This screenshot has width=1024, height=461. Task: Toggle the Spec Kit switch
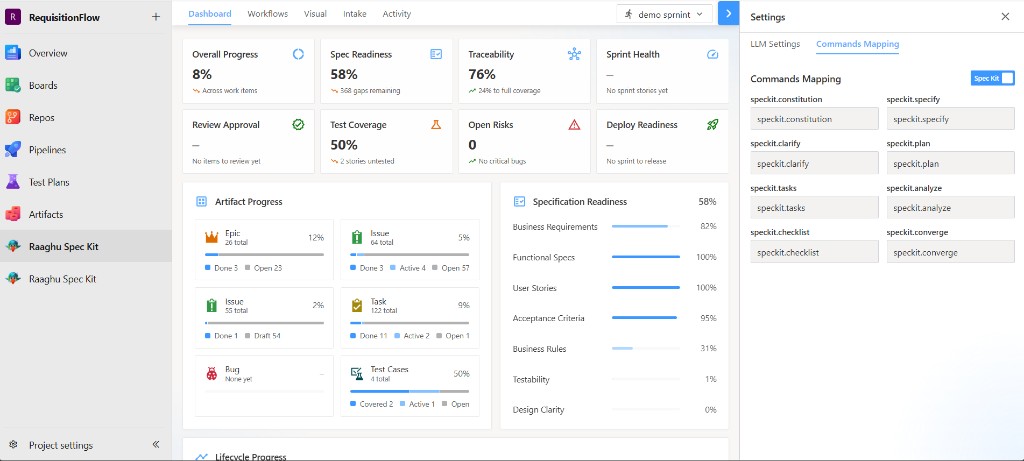click(x=993, y=78)
